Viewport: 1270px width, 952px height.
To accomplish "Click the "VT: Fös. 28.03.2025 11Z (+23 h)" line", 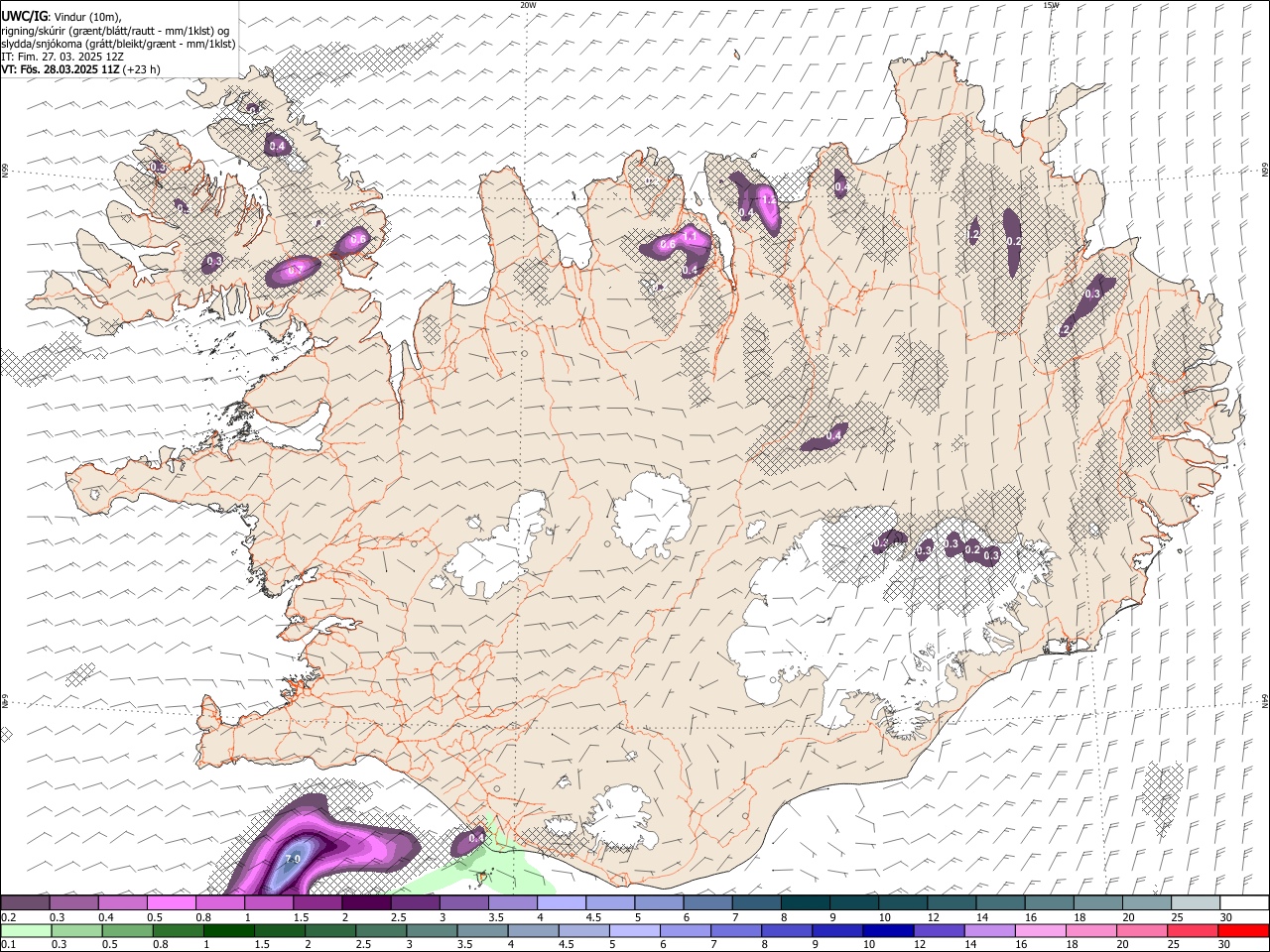I will [81, 69].
